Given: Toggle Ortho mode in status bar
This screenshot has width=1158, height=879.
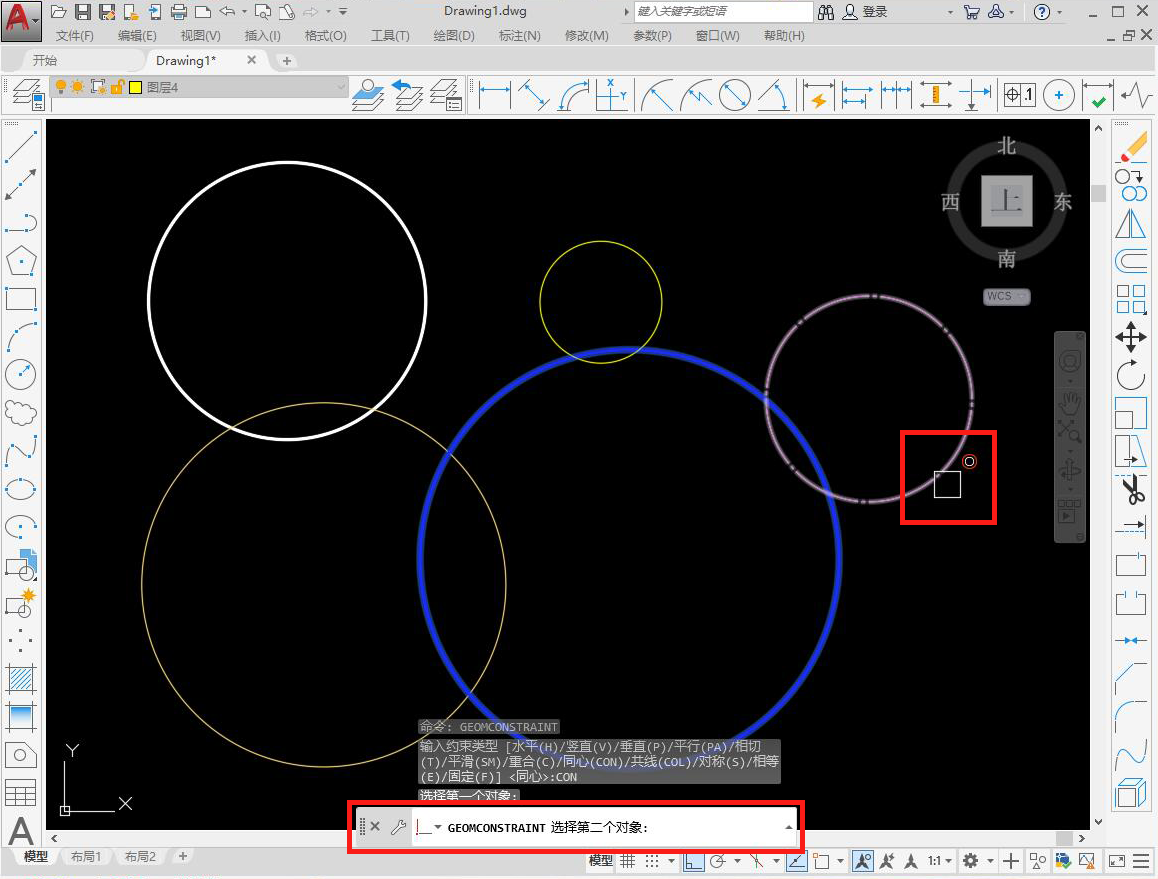Looking at the screenshot, I should [693, 861].
